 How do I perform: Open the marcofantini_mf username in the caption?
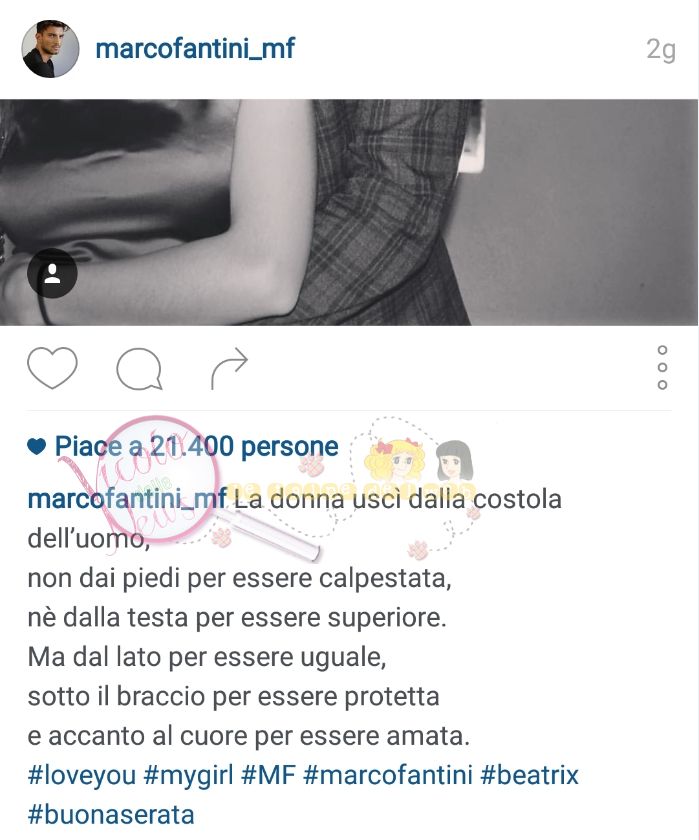click(127, 499)
